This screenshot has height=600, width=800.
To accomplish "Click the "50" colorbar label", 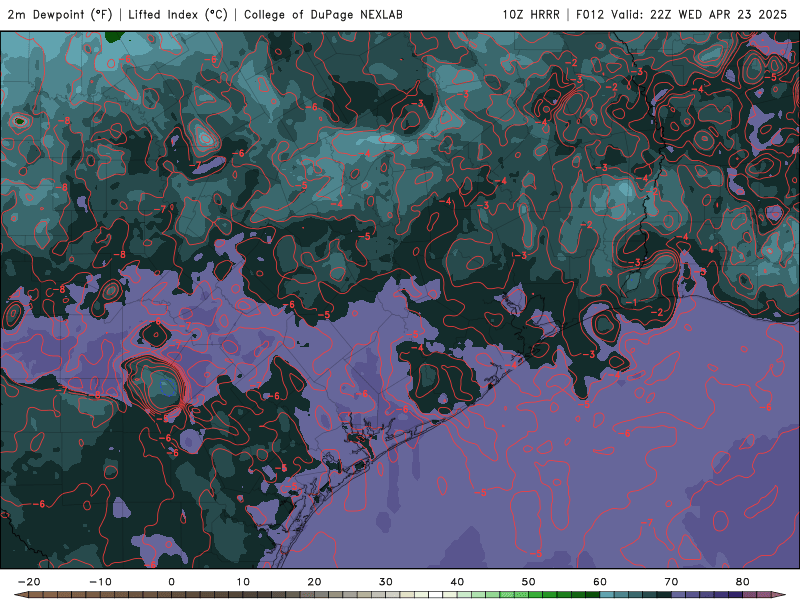I will (529, 582).
